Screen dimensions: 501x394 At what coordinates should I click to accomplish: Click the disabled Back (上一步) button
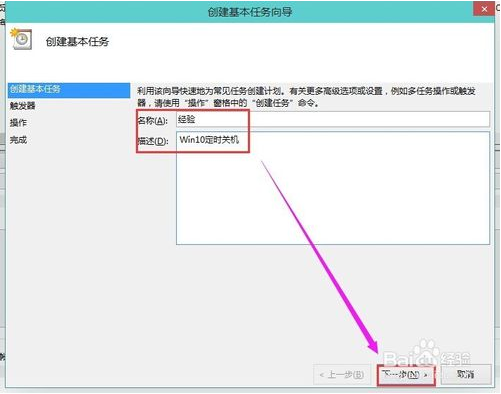pyautogui.click(x=342, y=375)
